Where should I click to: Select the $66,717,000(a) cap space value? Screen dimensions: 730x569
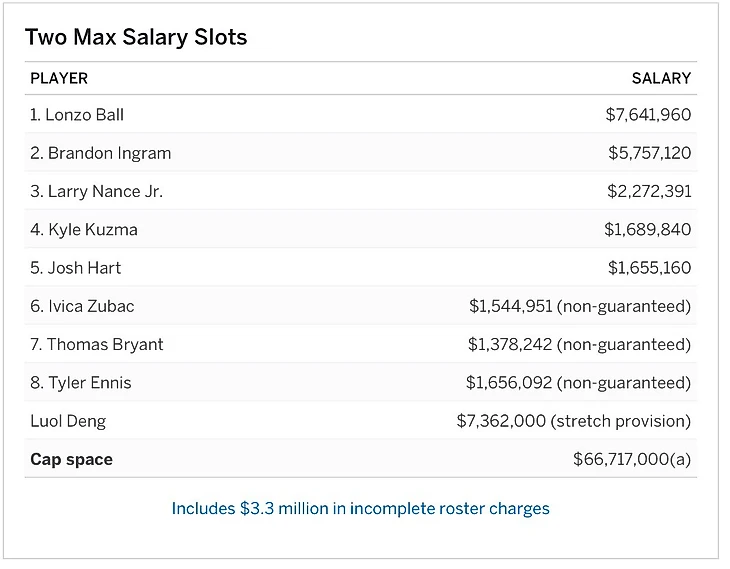click(x=632, y=459)
